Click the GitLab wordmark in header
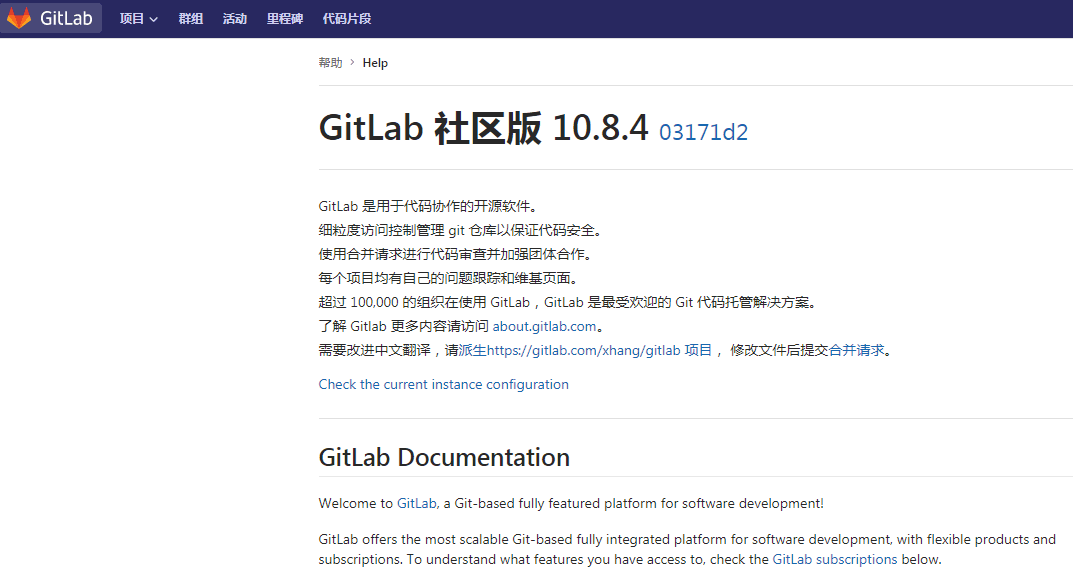1073x572 pixels. pyautogui.click(x=66, y=18)
